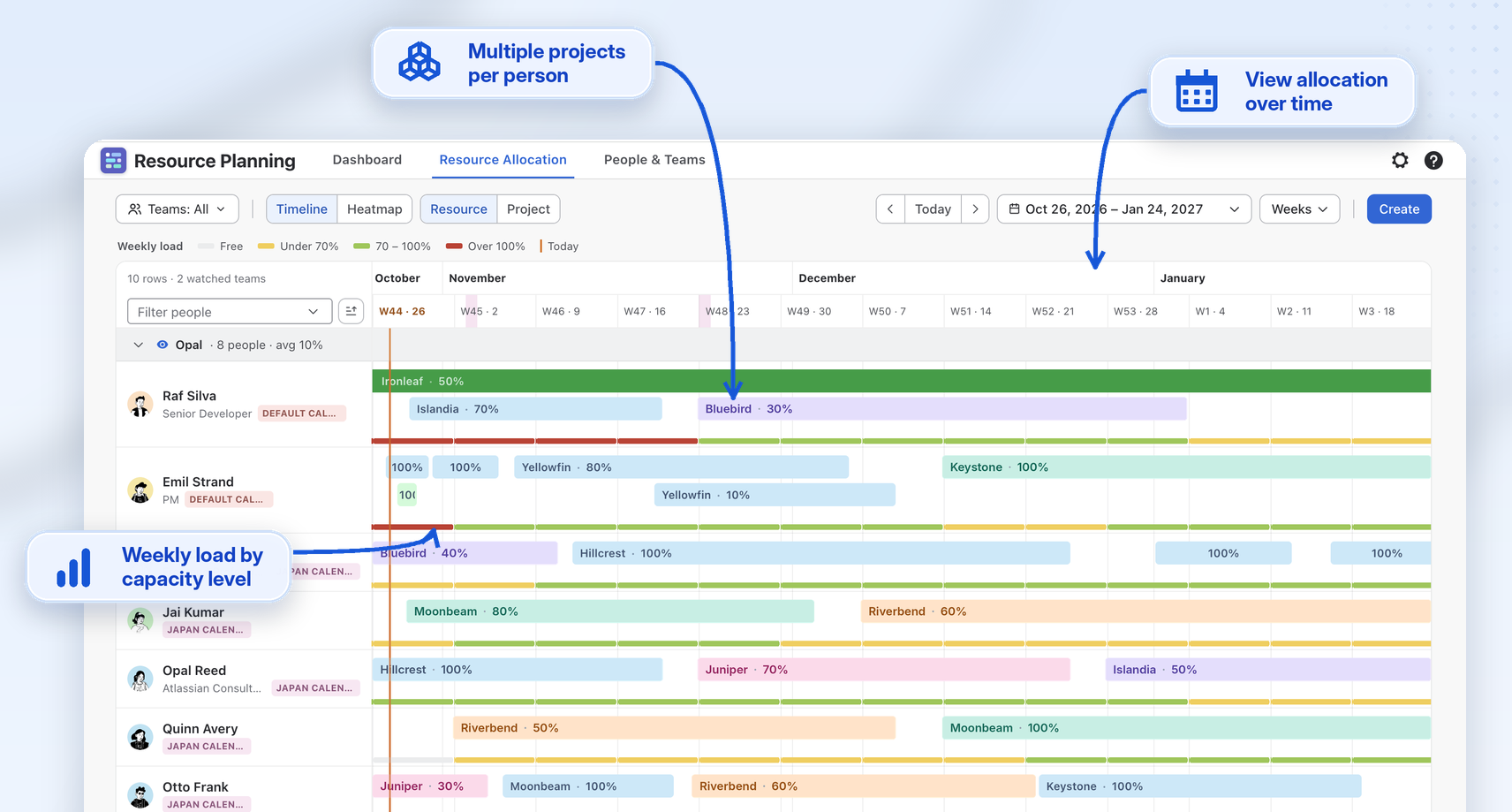1512x812 pixels.
Task: Select the Juniper 70% bar for Opal Reed
Action: pyautogui.click(x=883, y=669)
